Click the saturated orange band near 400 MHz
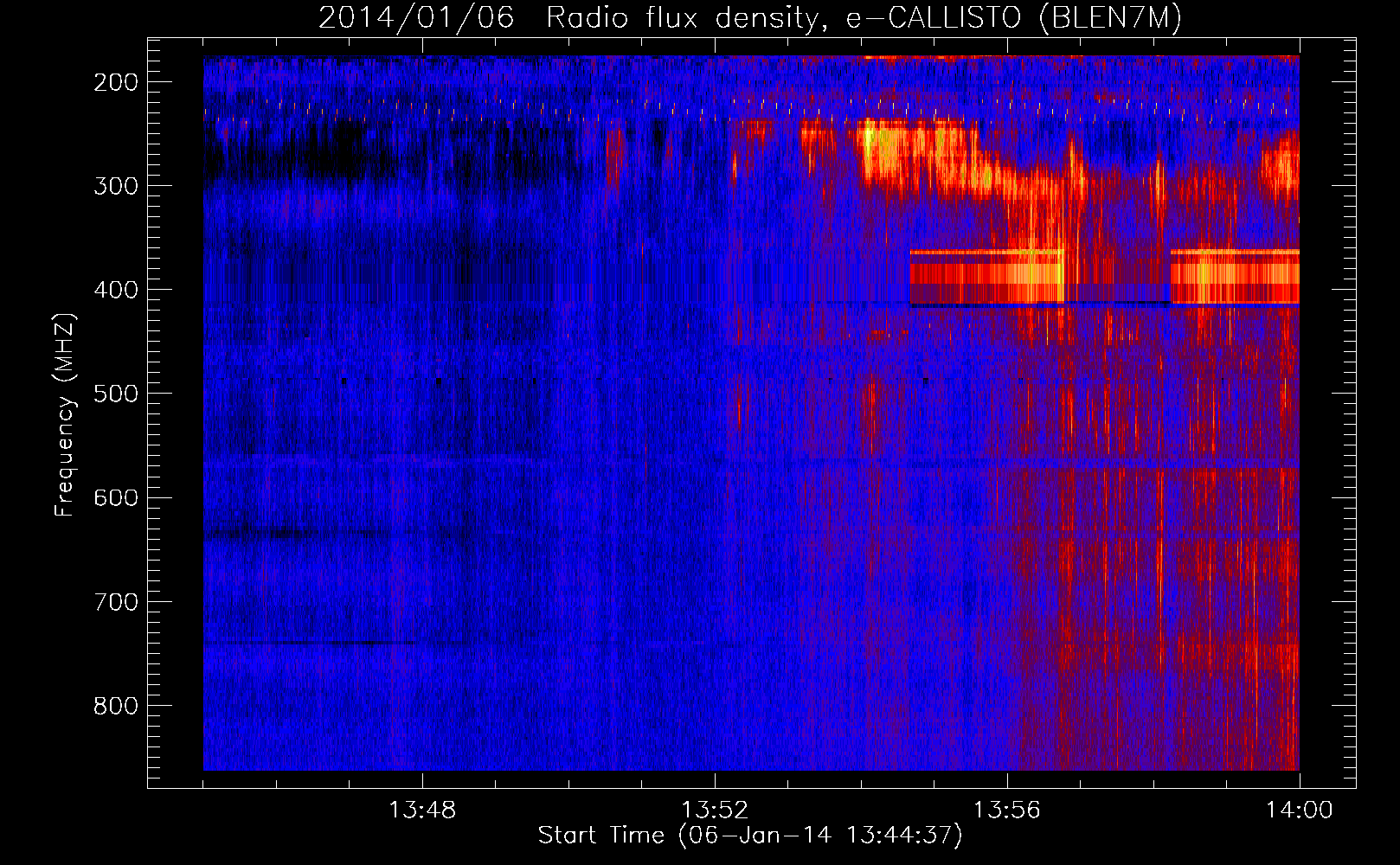This screenshot has height=865, width=1400. coord(986,277)
